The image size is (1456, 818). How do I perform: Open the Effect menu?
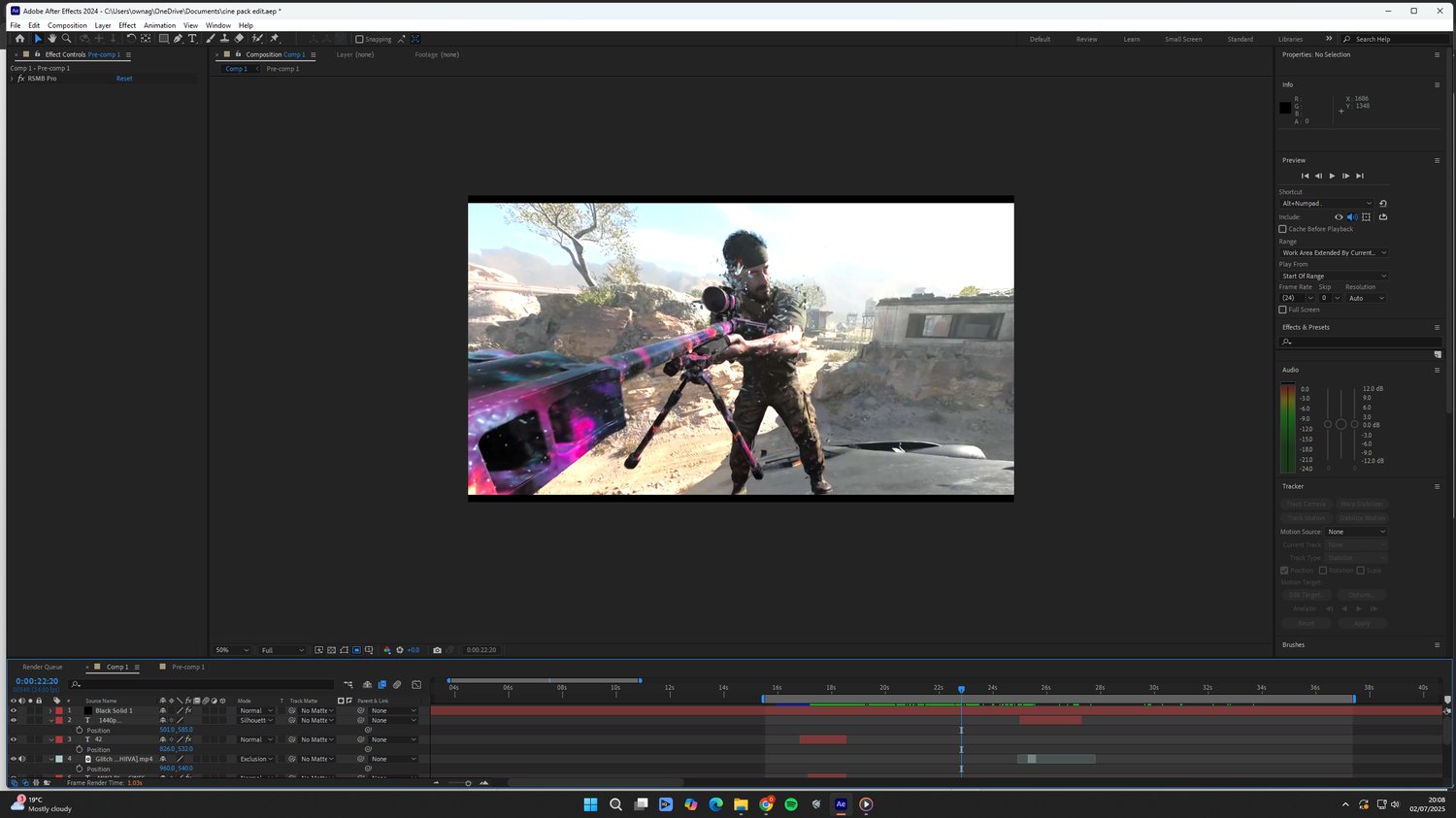[x=127, y=25]
